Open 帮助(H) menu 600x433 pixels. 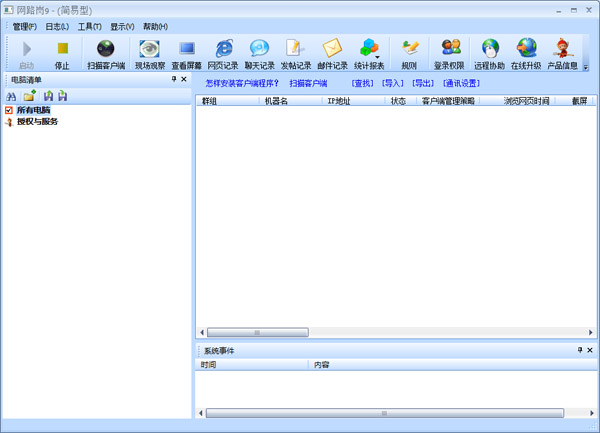[155, 26]
